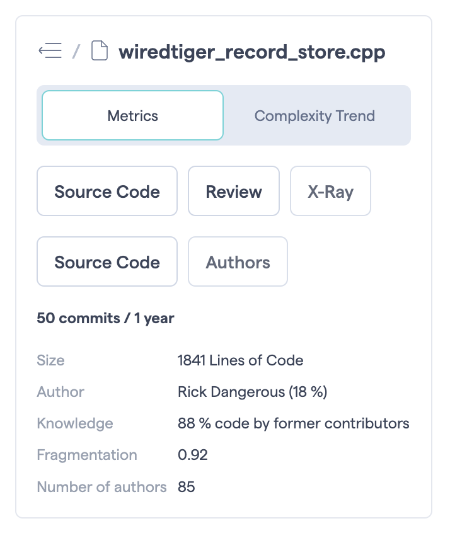Select the Size label
The image size is (450, 533).
pos(51,360)
